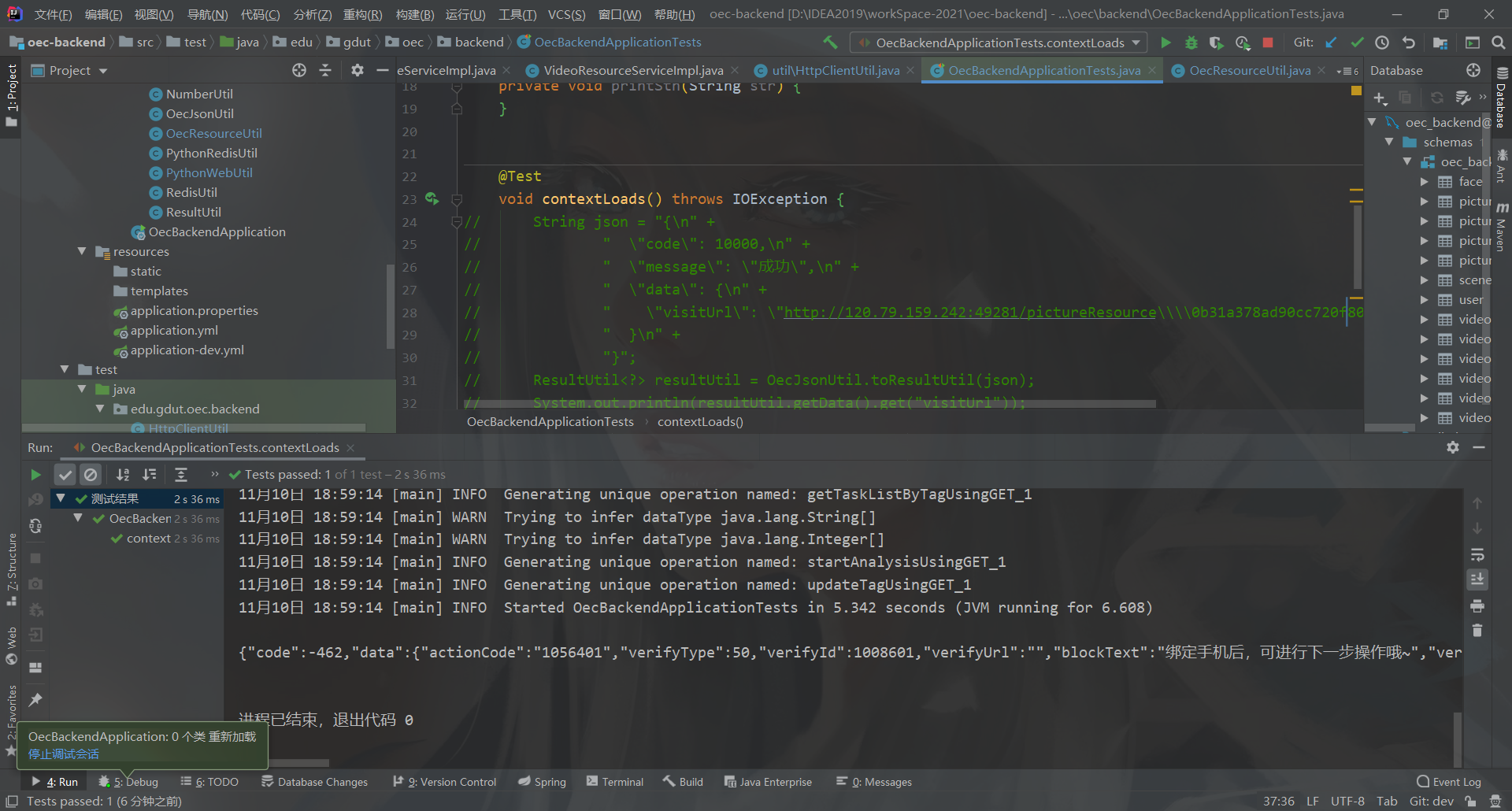
Task: Run the contextLoads configuration from top toolbar
Action: coord(1166,43)
